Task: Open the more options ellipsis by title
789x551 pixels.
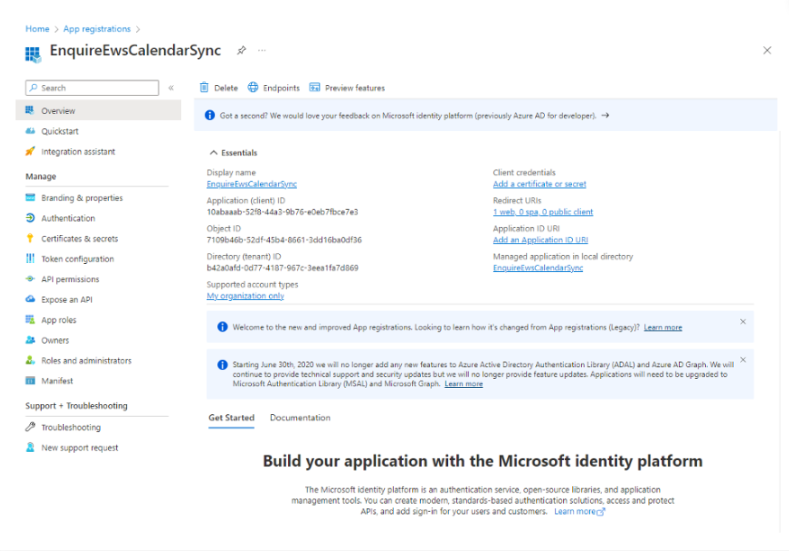Action: [262, 50]
